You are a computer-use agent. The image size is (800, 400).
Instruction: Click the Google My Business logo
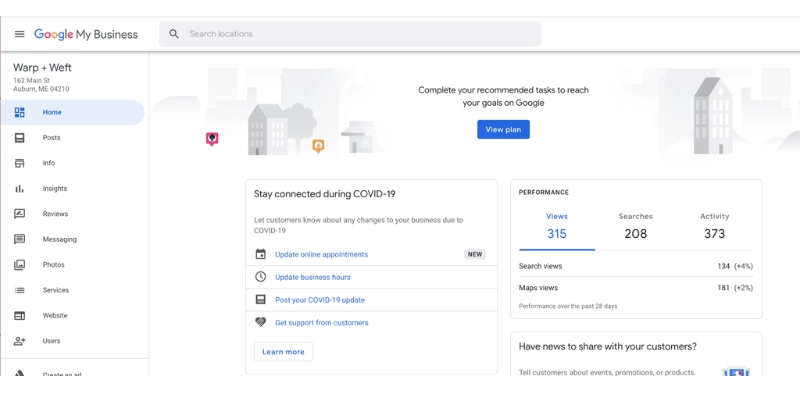point(86,34)
